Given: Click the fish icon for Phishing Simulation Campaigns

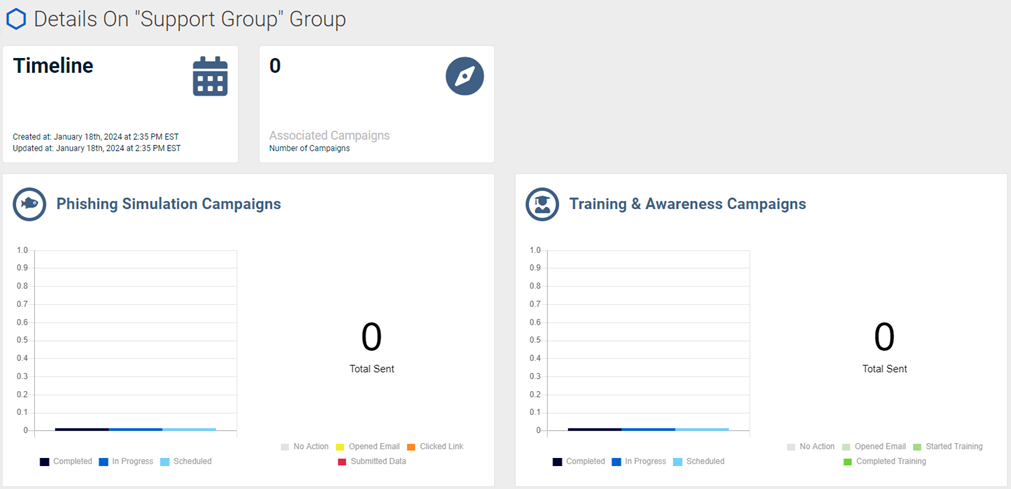Looking at the screenshot, I should [30, 204].
